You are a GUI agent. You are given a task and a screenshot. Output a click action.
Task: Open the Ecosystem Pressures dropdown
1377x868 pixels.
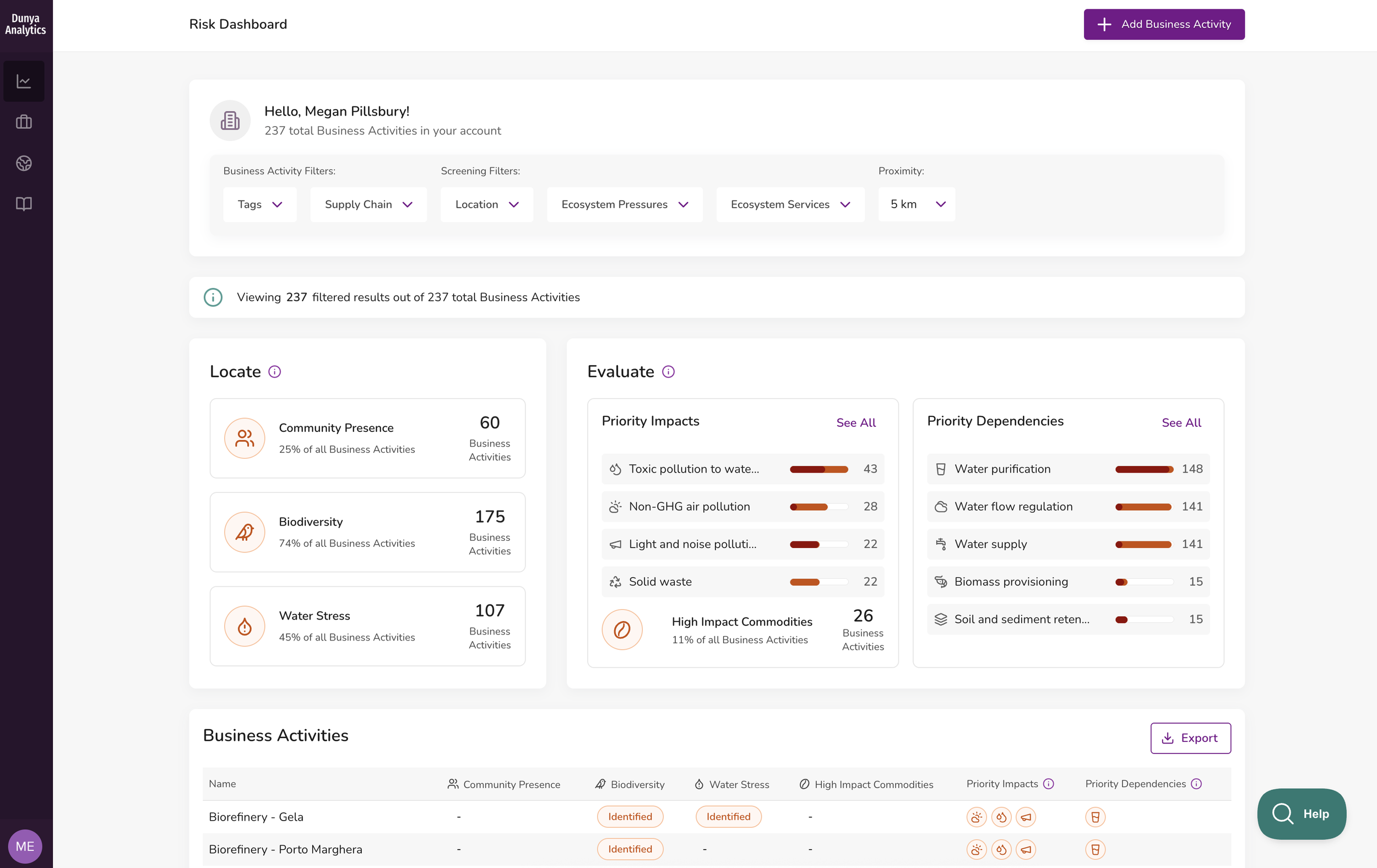tap(624, 204)
